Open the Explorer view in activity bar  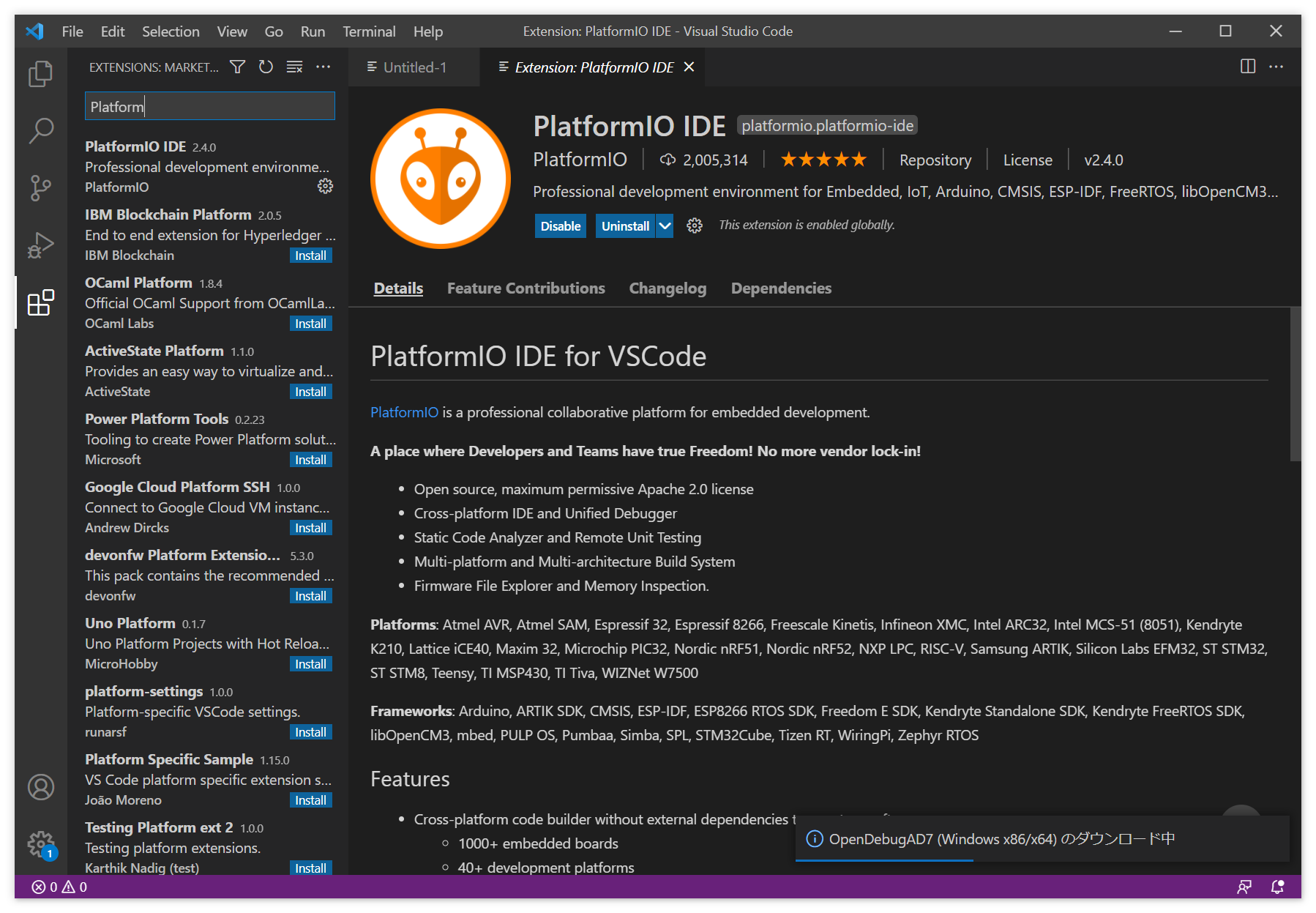[x=41, y=73]
